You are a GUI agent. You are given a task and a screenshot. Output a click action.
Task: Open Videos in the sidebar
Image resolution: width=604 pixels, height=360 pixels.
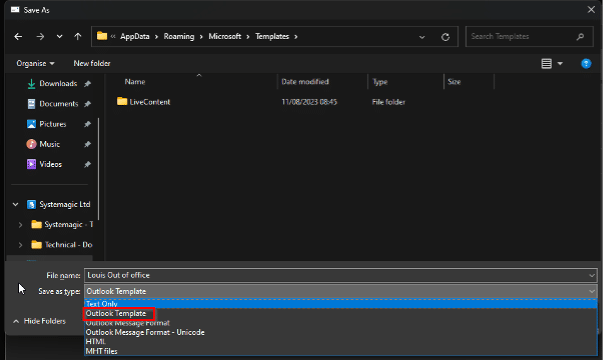click(50, 164)
